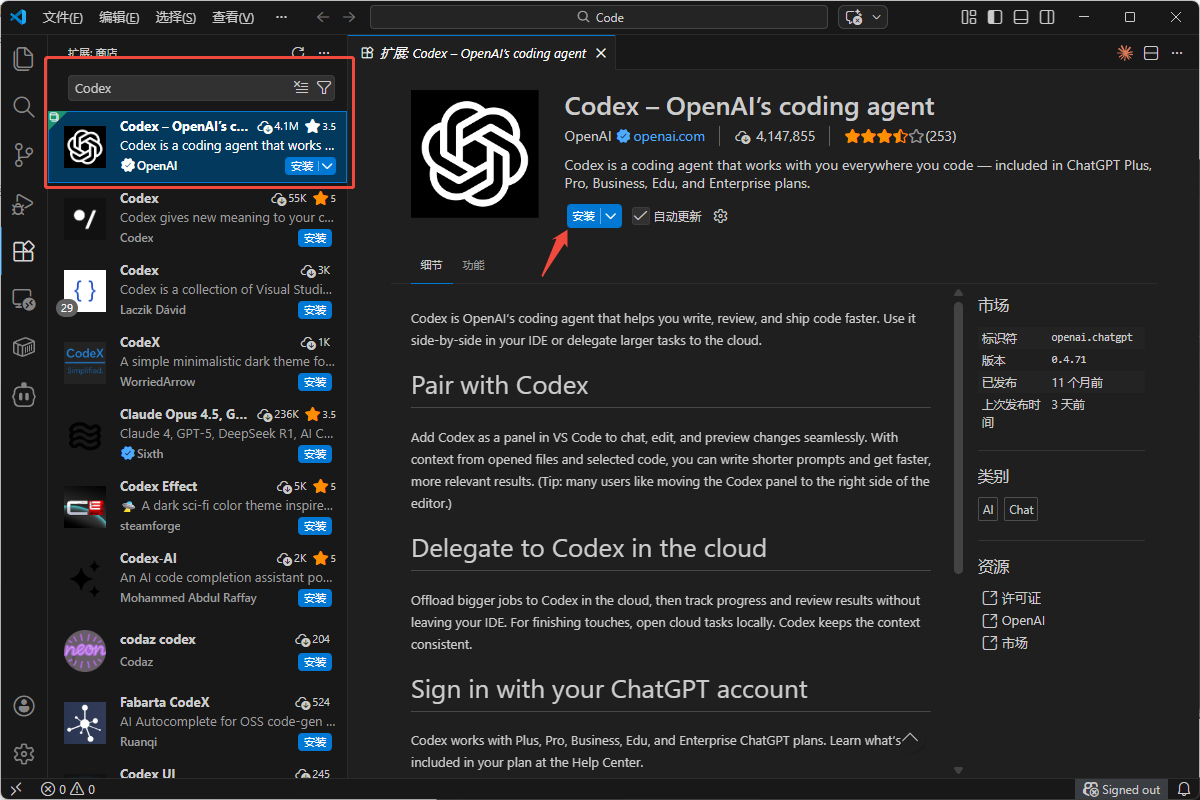The height and width of the screenshot is (800, 1200).
Task: Open the Source Control view
Action: (24, 154)
